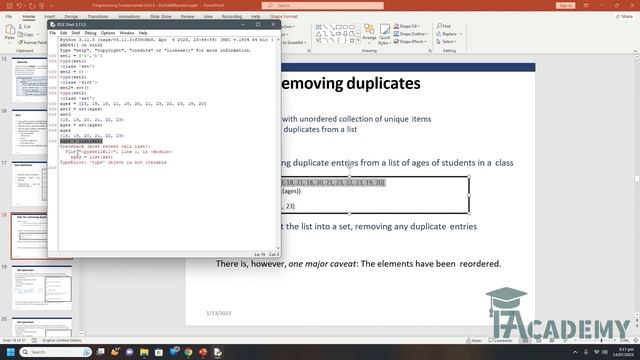Image resolution: width=640 pixels, height=360 pixels.
Task: Switch to the Insert ribbon tab
Action: 49,16
